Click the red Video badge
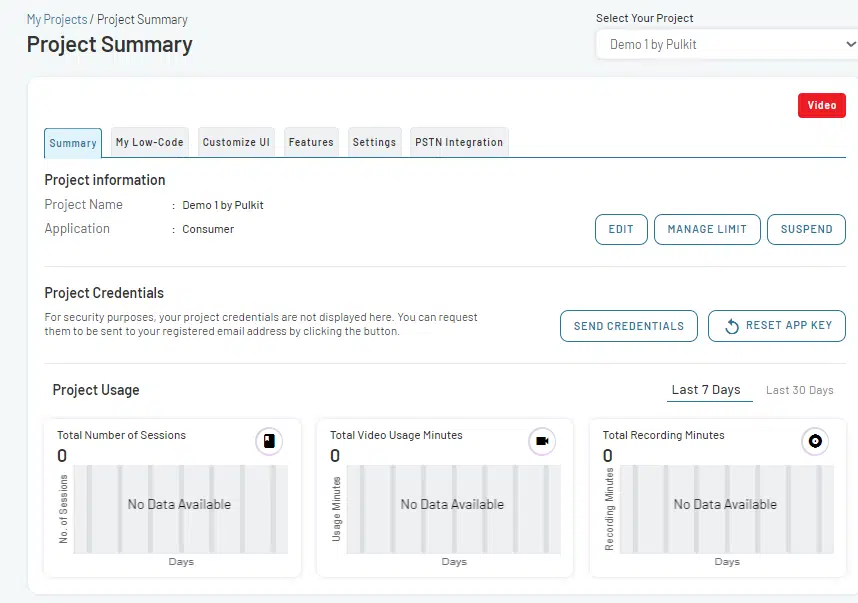Viewport: 858px width, 603px height. [x=821, y=105]
